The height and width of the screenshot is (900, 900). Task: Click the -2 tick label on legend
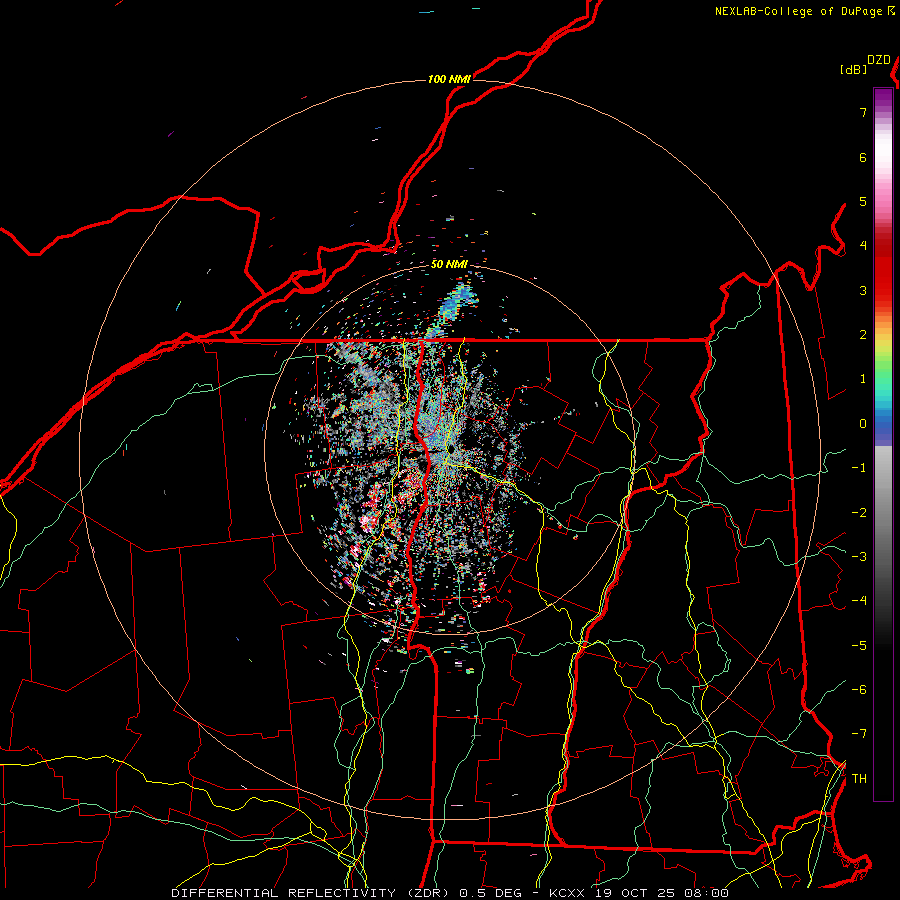[x=859, y=513]
